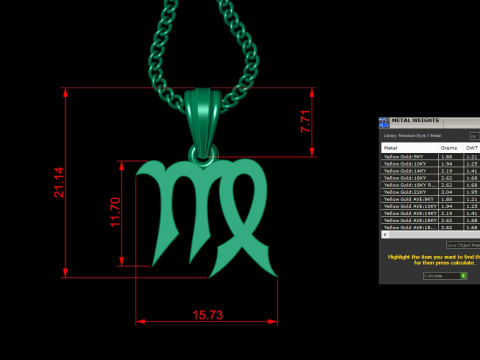Screen dimensions: 480x360
Task: Click the 11.70 dimension label
Action: (115, 212)
